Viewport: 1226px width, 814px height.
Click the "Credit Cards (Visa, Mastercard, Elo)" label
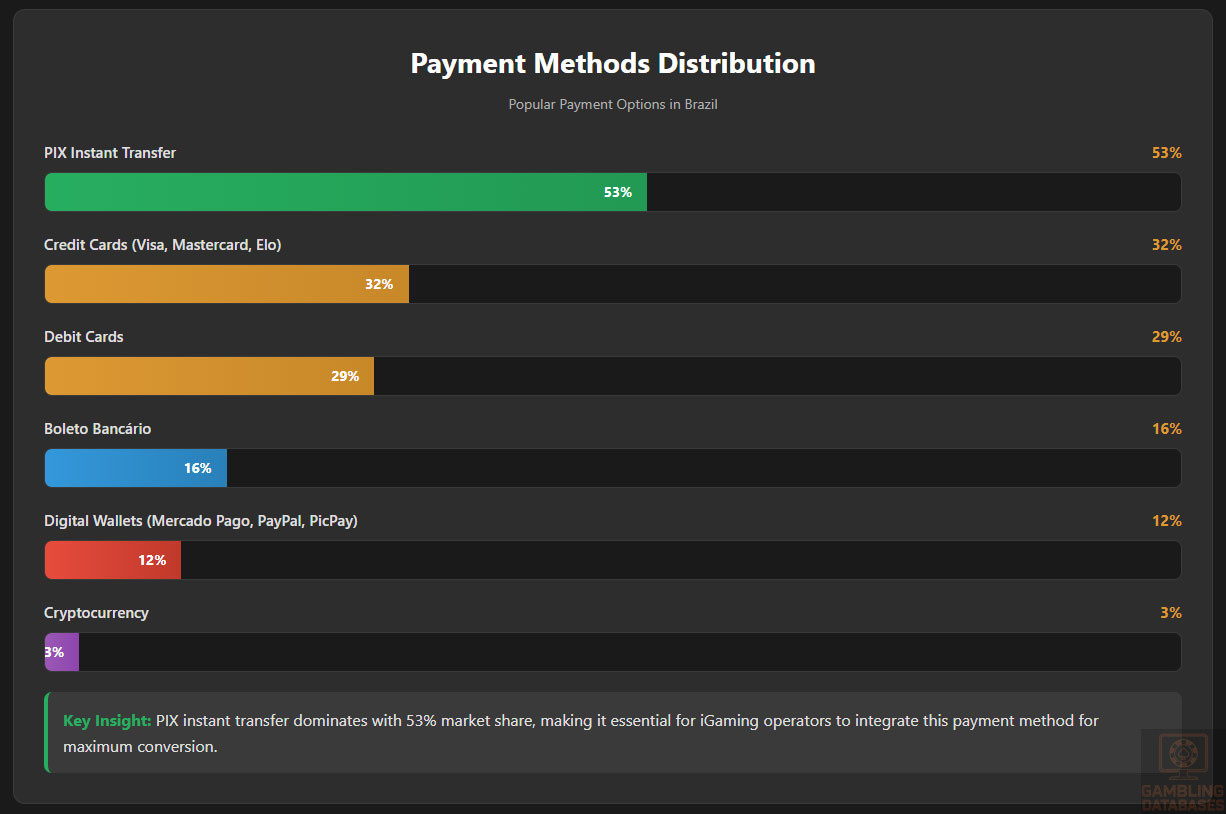pos(163,245)
